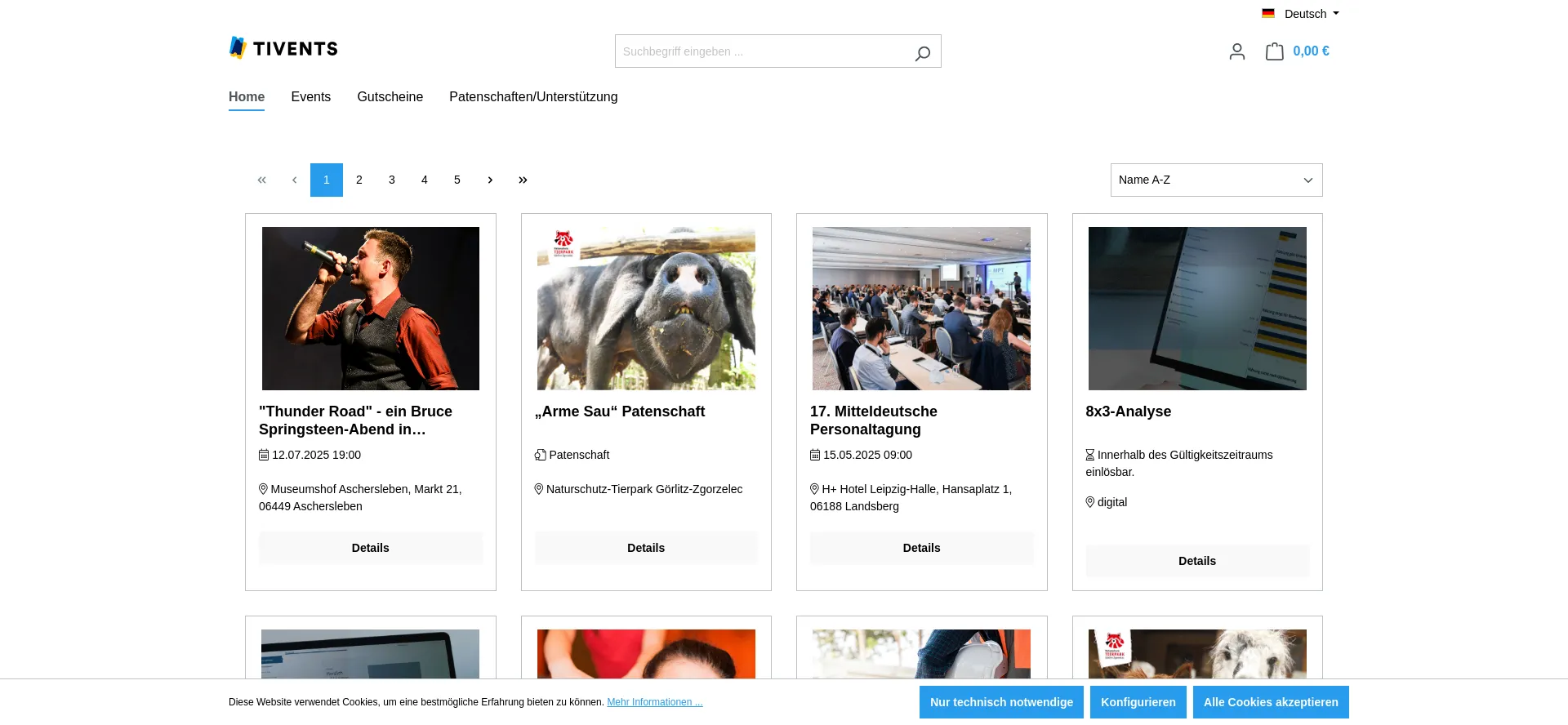Open the user account icon
This screenshot has width=1568, height=725.
click(1237, 51)
